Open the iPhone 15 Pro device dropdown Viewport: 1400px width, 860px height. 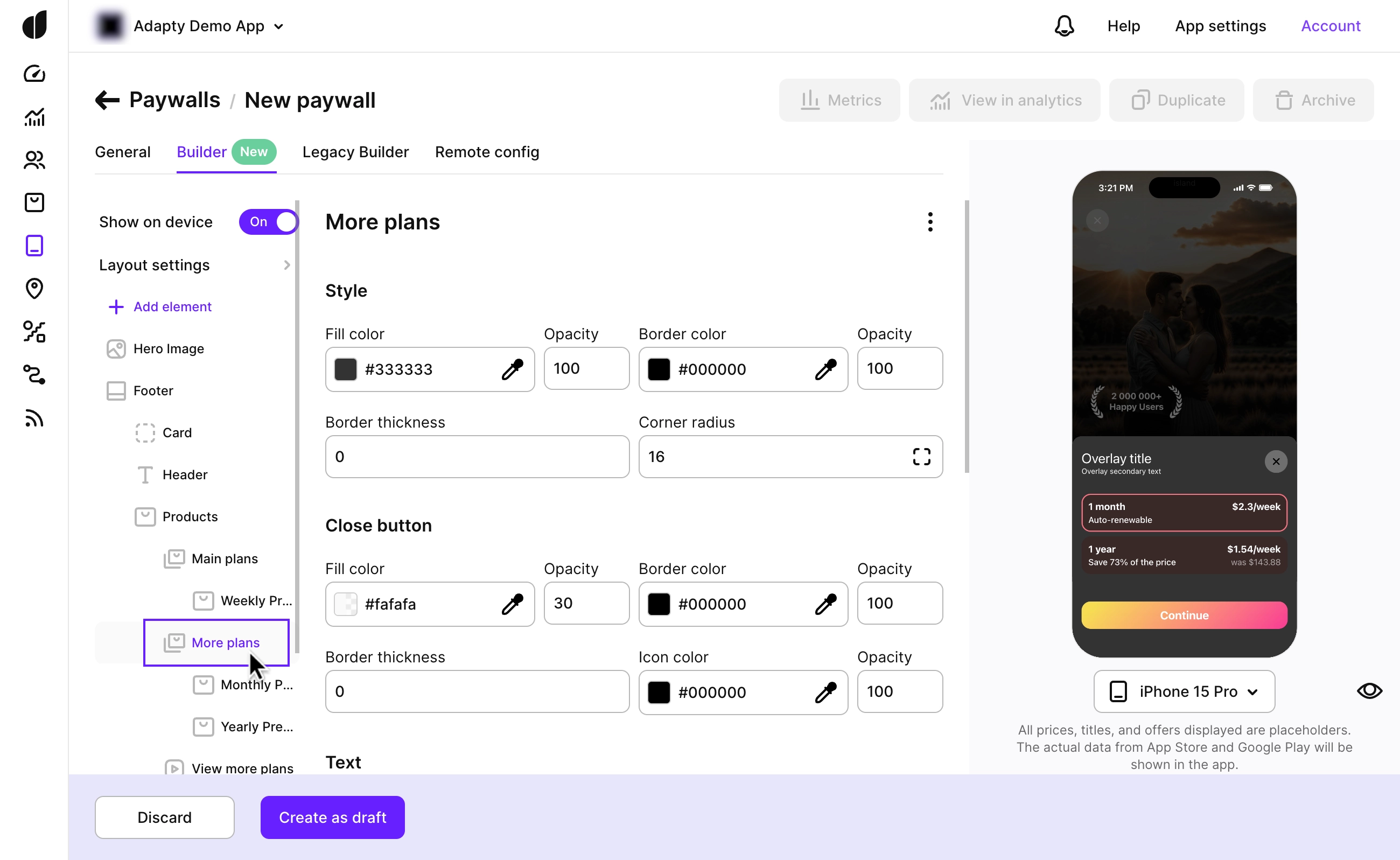click(1184, 691)
